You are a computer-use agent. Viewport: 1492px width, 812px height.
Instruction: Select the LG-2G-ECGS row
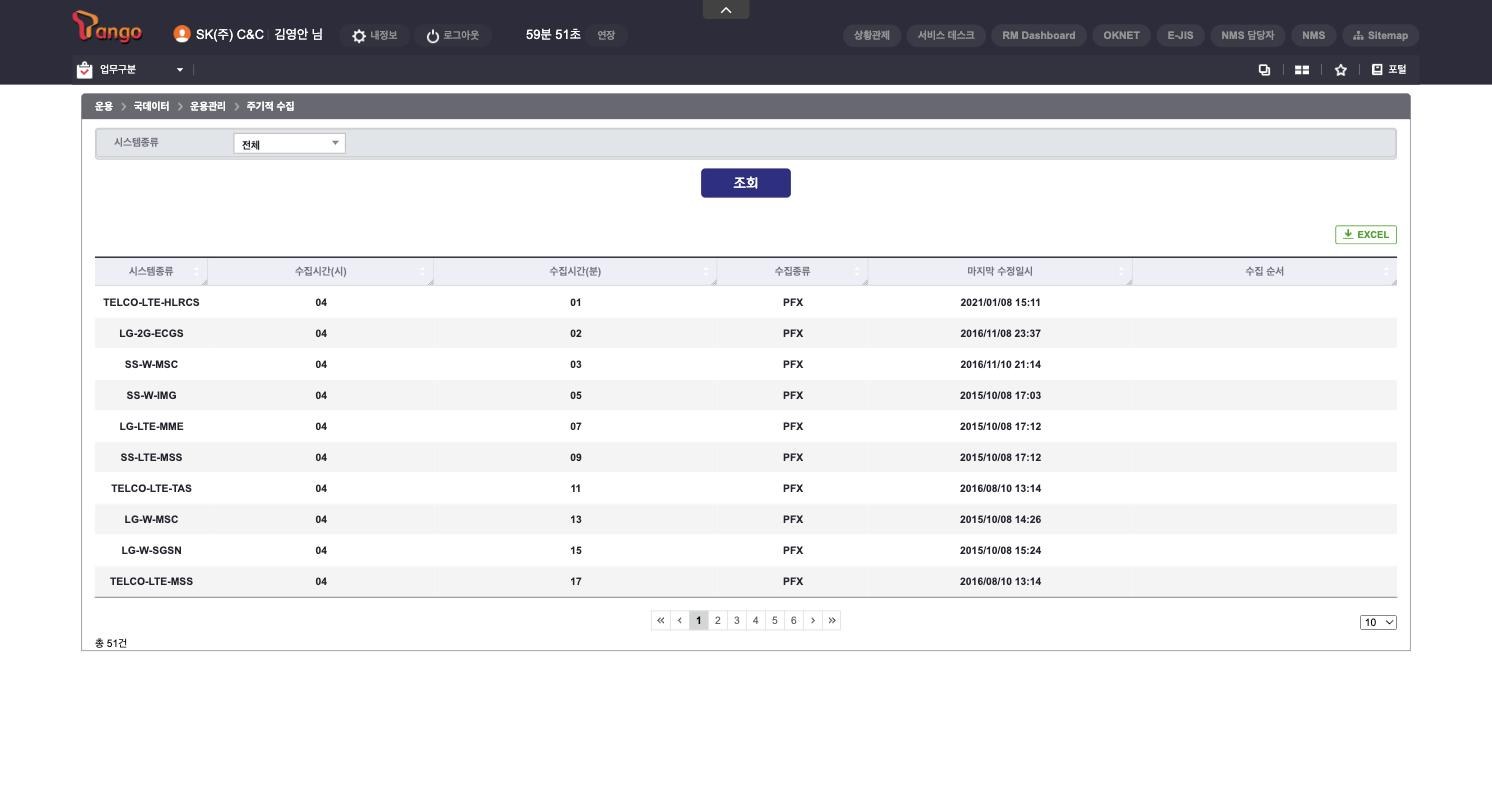point(746,333)
